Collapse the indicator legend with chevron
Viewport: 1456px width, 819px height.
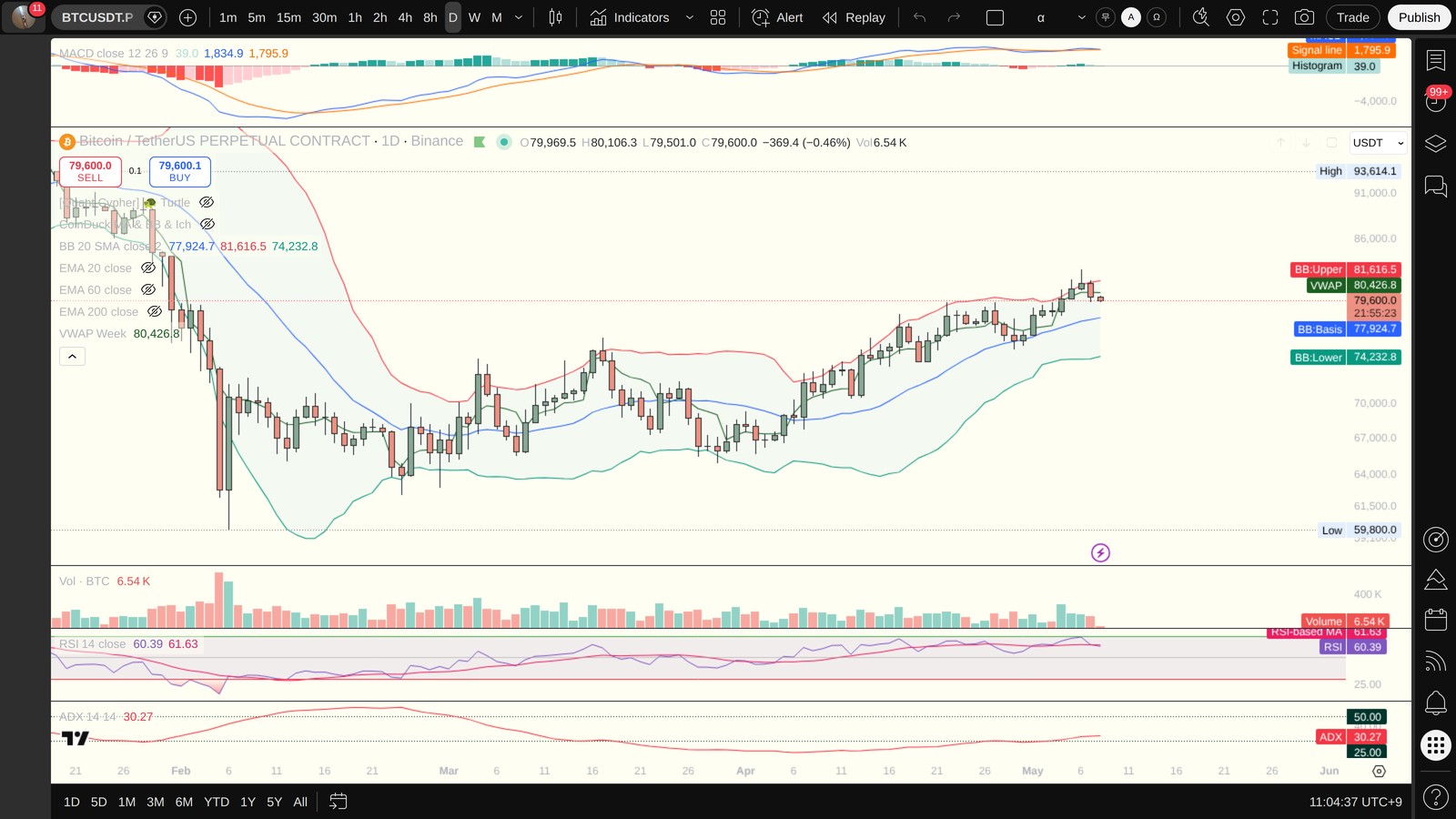pyautogui.click(x=72, y=356)
